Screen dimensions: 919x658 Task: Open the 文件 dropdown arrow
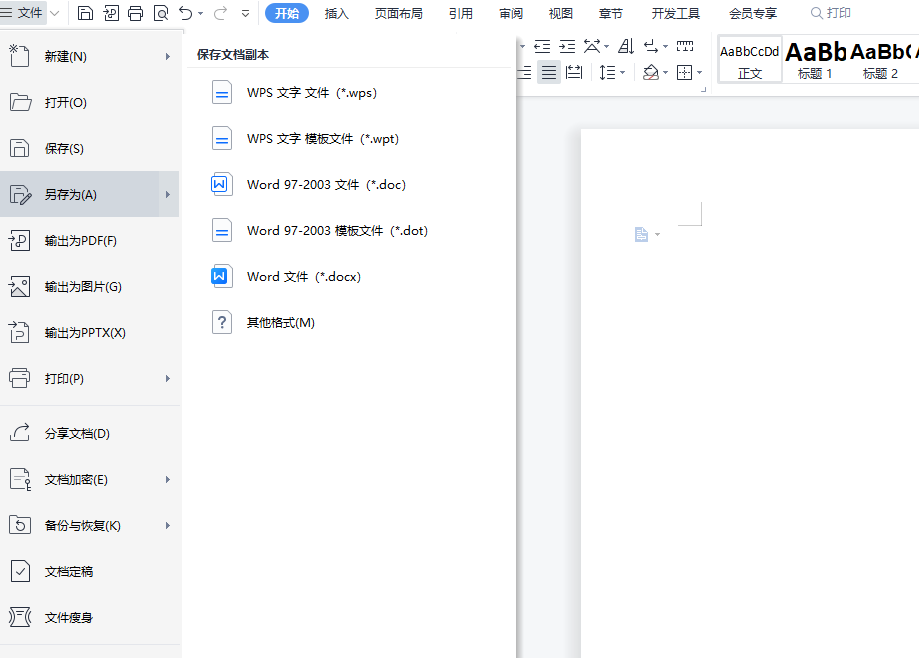(x=55, y=13)
